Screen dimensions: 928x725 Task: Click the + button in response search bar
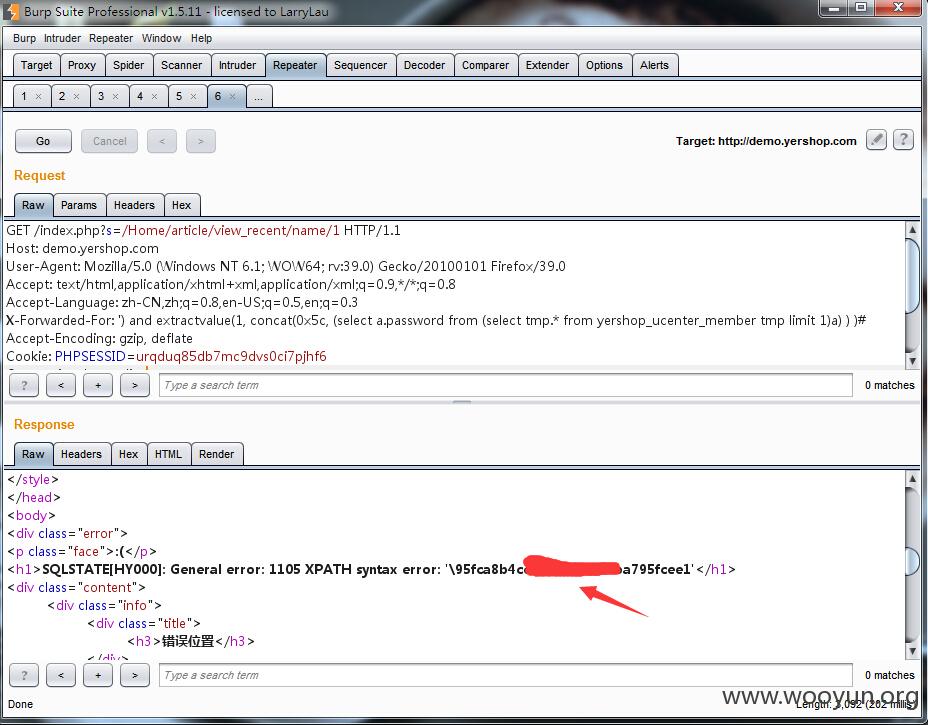[x=98, y=675]
